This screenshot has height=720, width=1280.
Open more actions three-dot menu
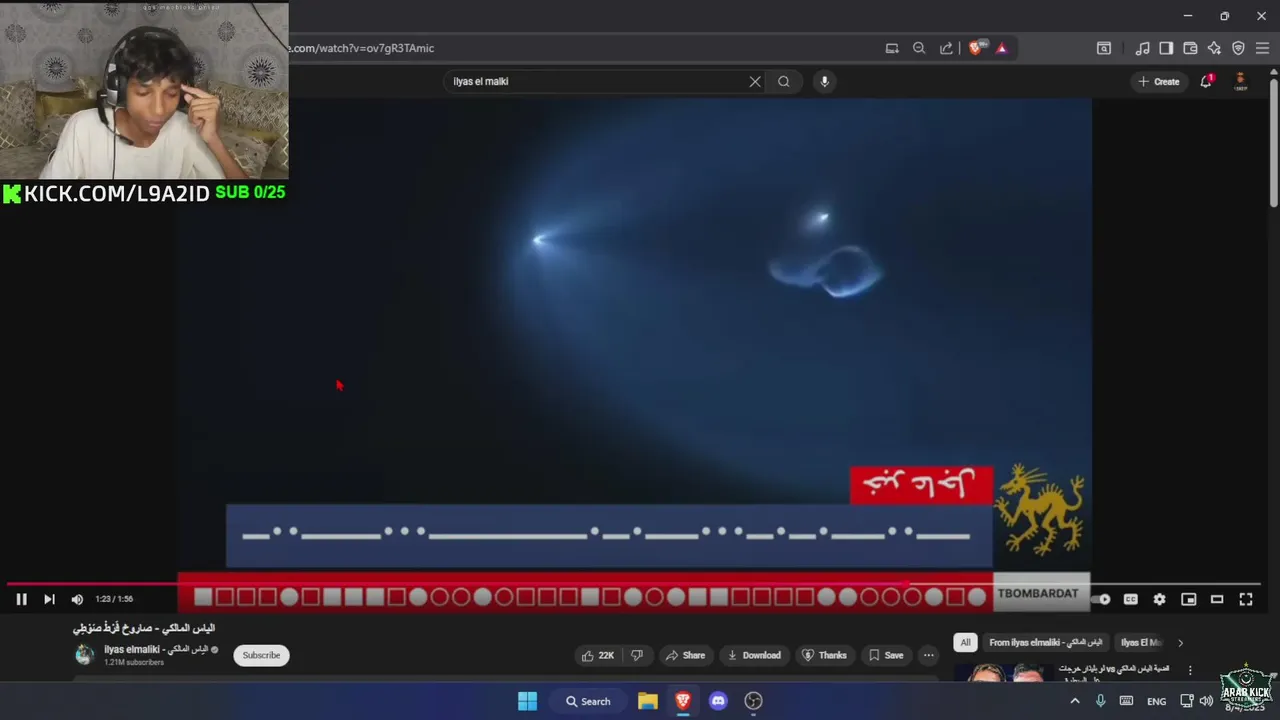929,655
